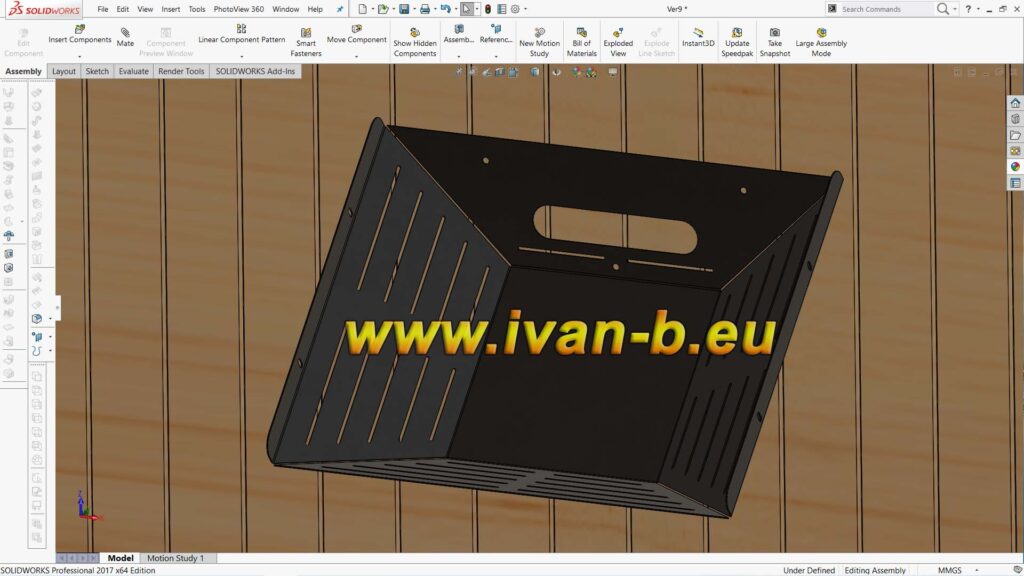Open the File menu
Image resolution: width=1024 pixels, height=576 pixels.
[103, 9]
